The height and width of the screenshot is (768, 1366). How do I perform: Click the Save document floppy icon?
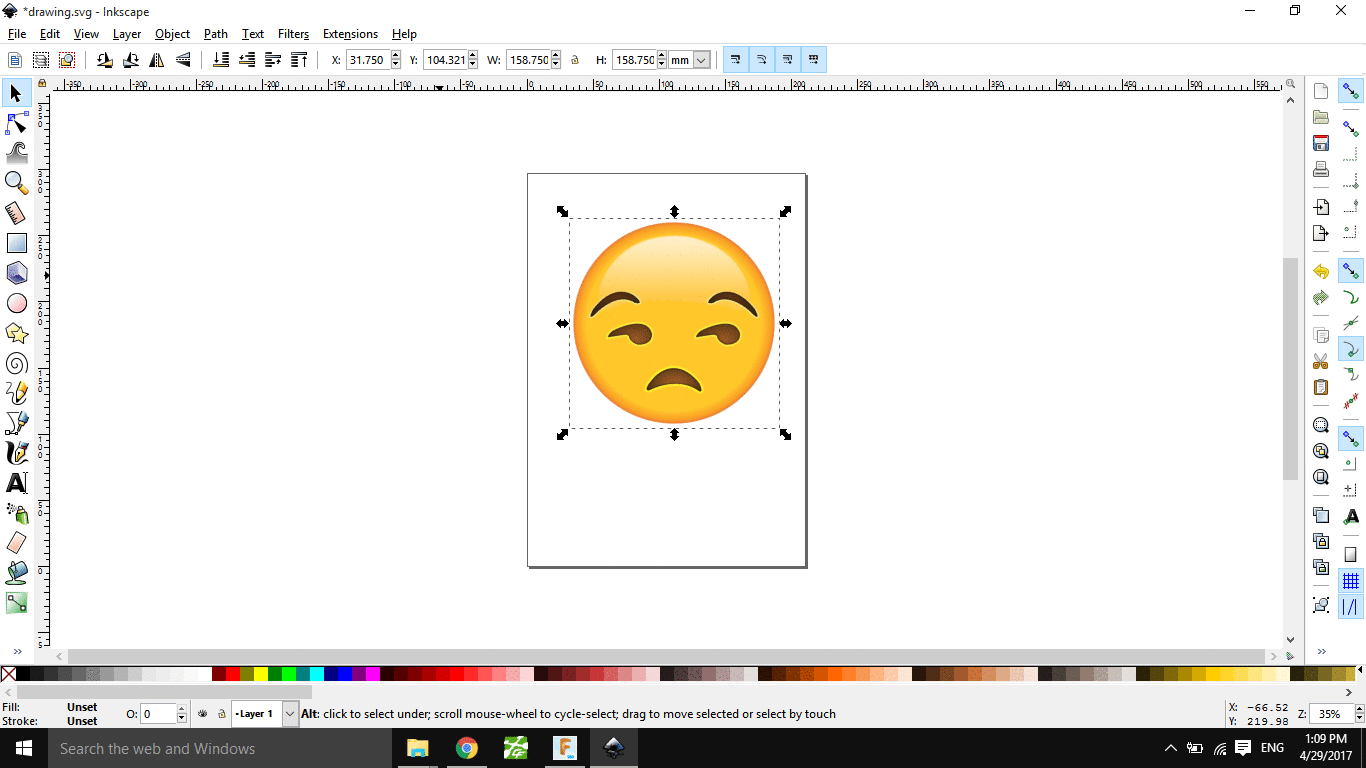(x=1321, y=143)
